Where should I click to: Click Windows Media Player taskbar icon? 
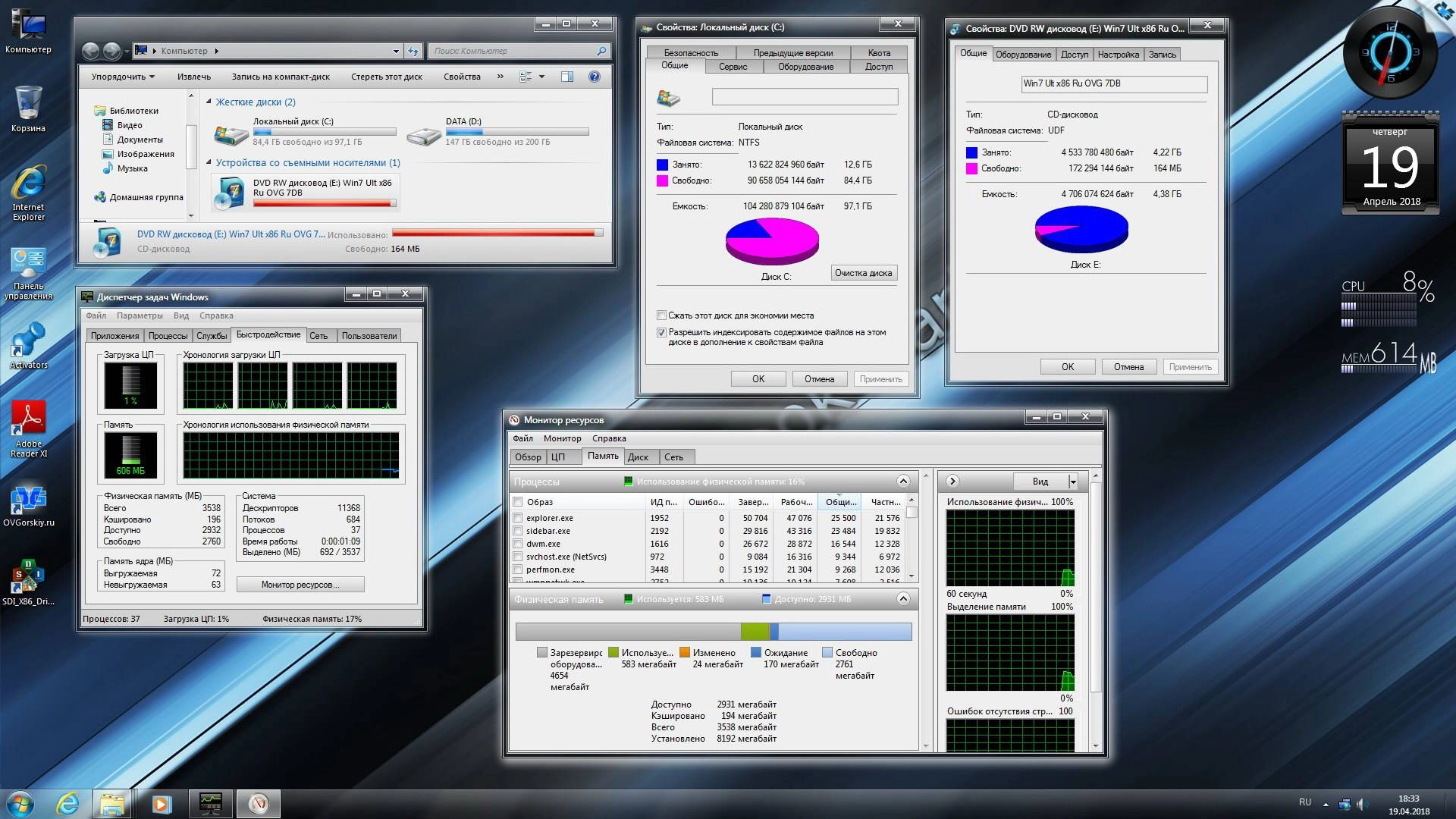pyautogui.click(x=162, y=803)
